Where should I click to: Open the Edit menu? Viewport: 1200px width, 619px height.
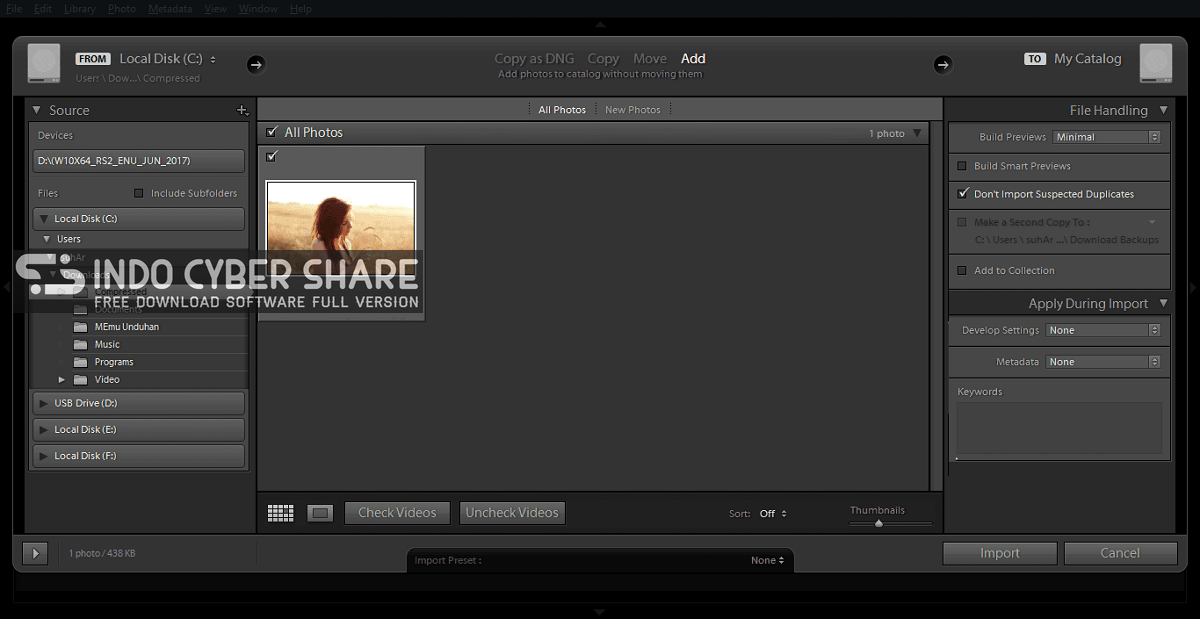43,9
